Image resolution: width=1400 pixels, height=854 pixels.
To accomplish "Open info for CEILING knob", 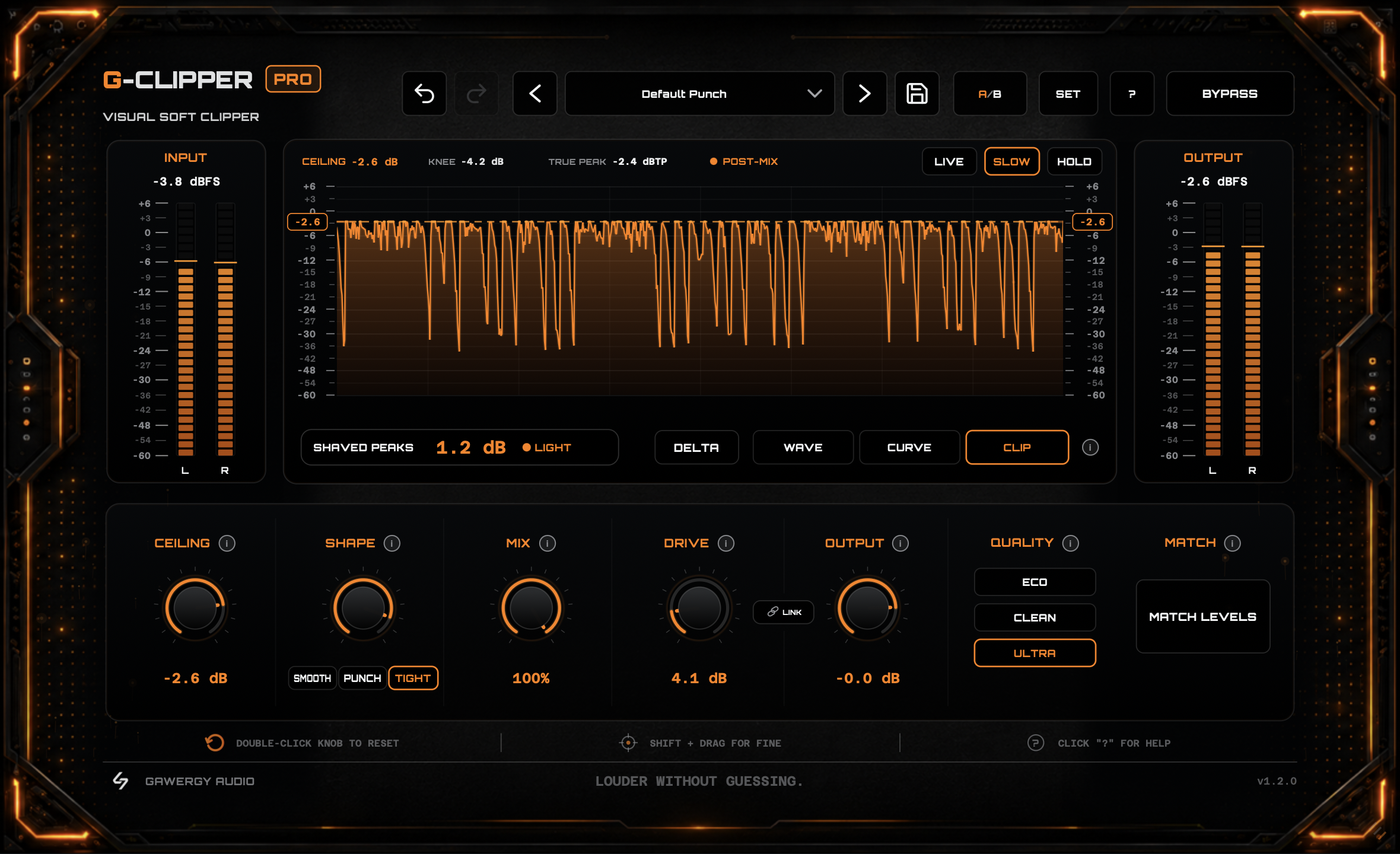I will pyautogui.click(x=227, y=543).
